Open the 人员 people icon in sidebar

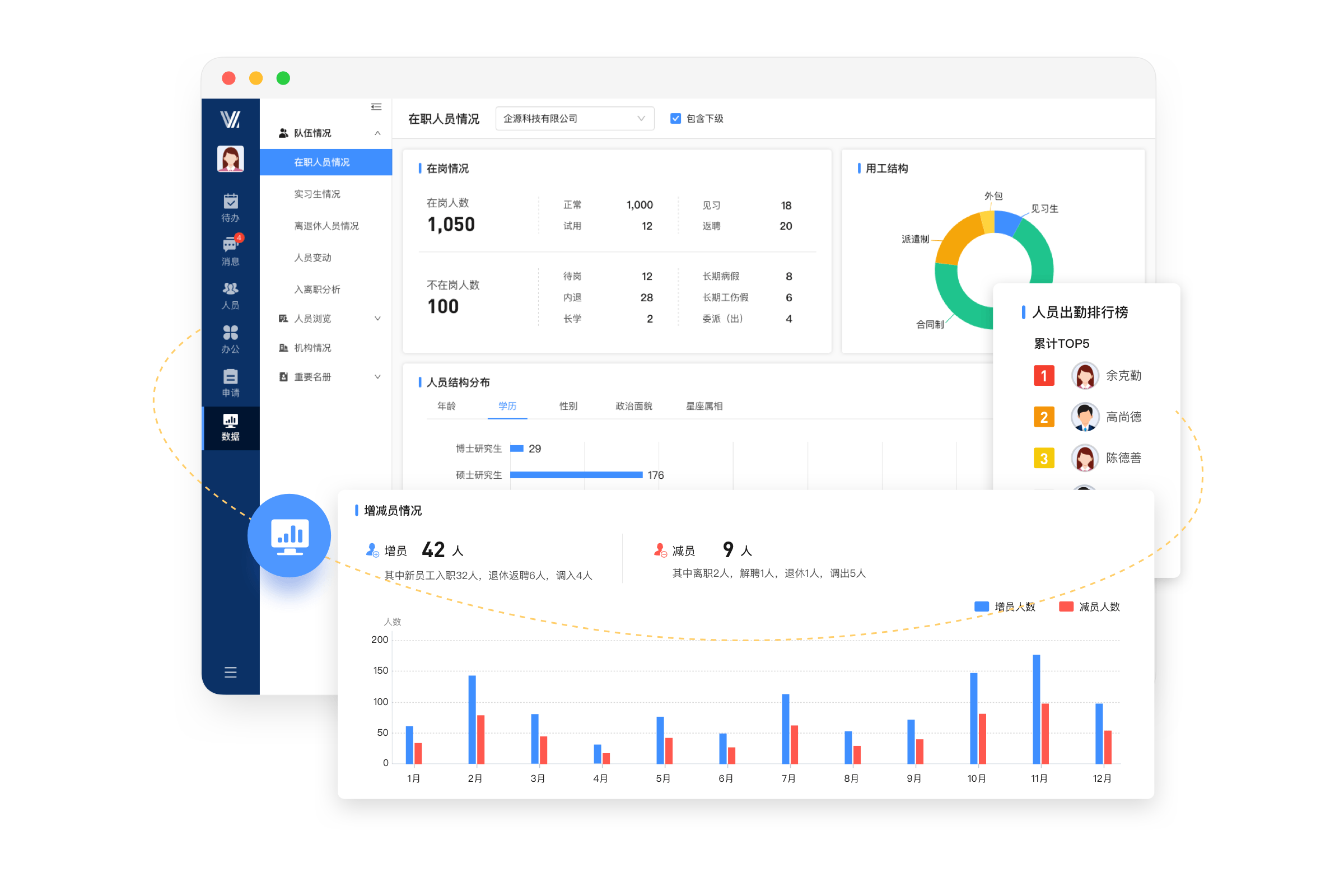[x=230, y=296]
